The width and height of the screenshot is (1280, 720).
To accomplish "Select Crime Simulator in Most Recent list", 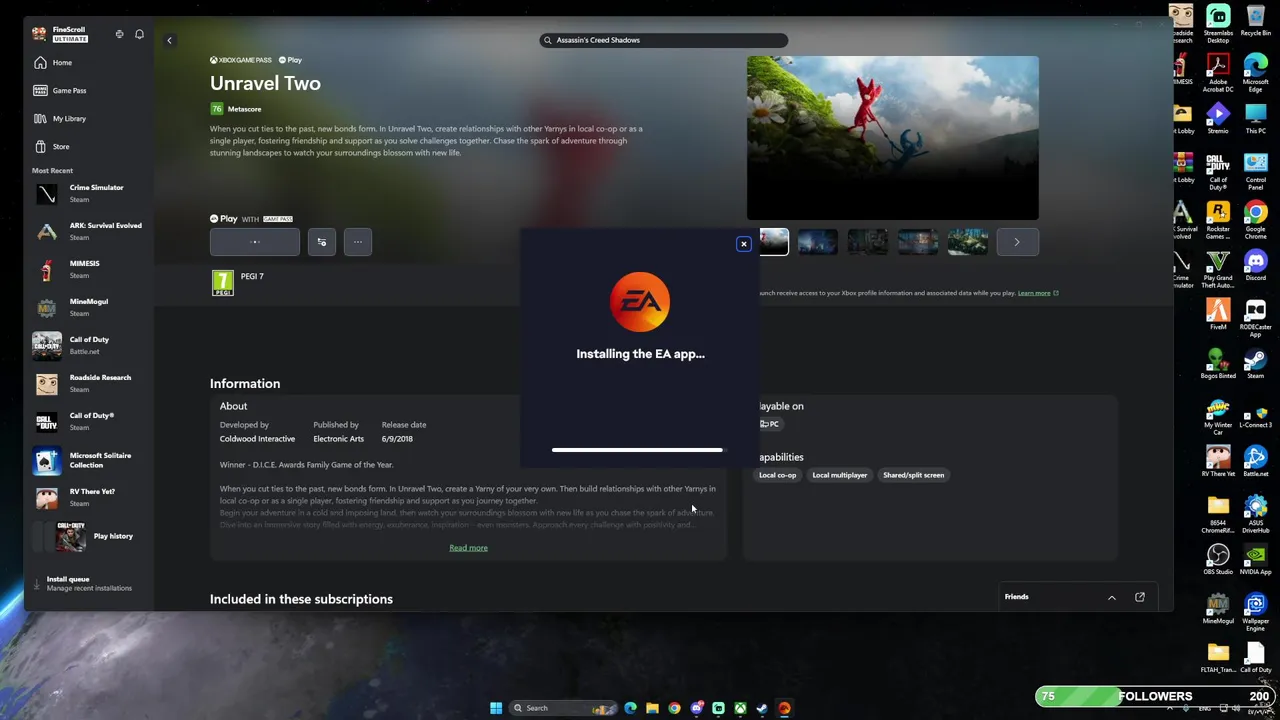I will click(88, 193).
